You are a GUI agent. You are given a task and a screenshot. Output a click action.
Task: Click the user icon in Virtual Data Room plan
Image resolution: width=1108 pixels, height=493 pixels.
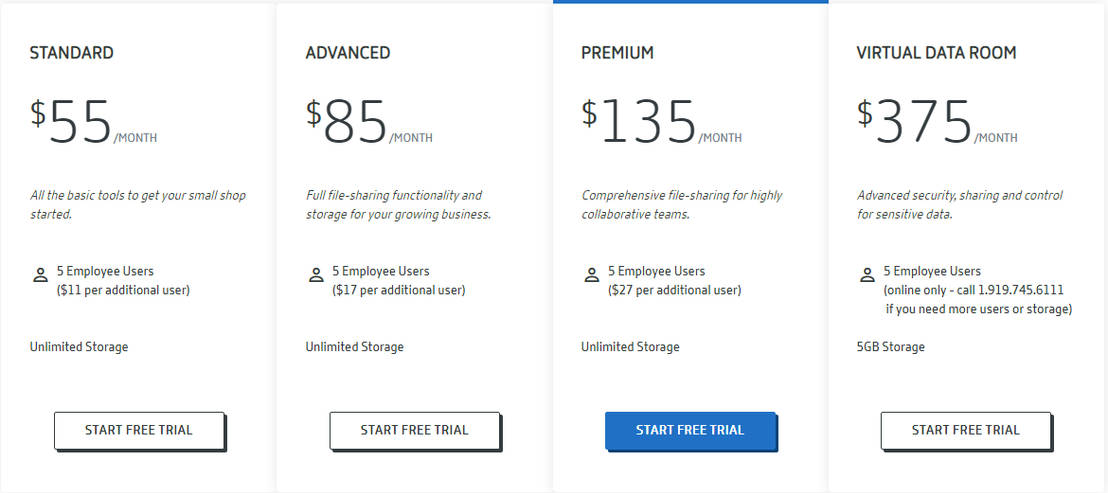(867, 274)
